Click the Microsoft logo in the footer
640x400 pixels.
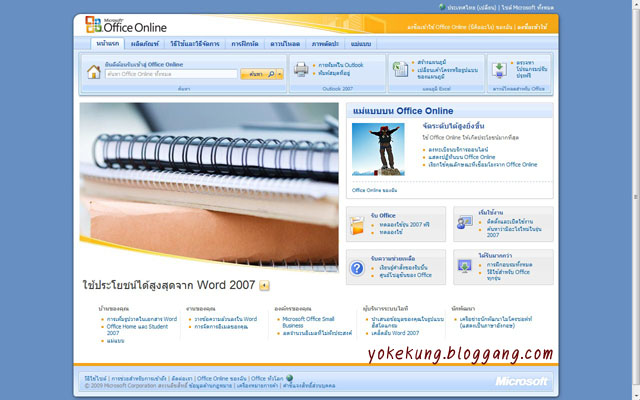(x=521, y=381)
